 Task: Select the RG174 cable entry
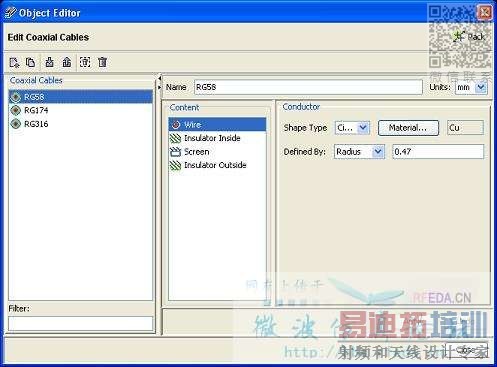tap(81, 110)
